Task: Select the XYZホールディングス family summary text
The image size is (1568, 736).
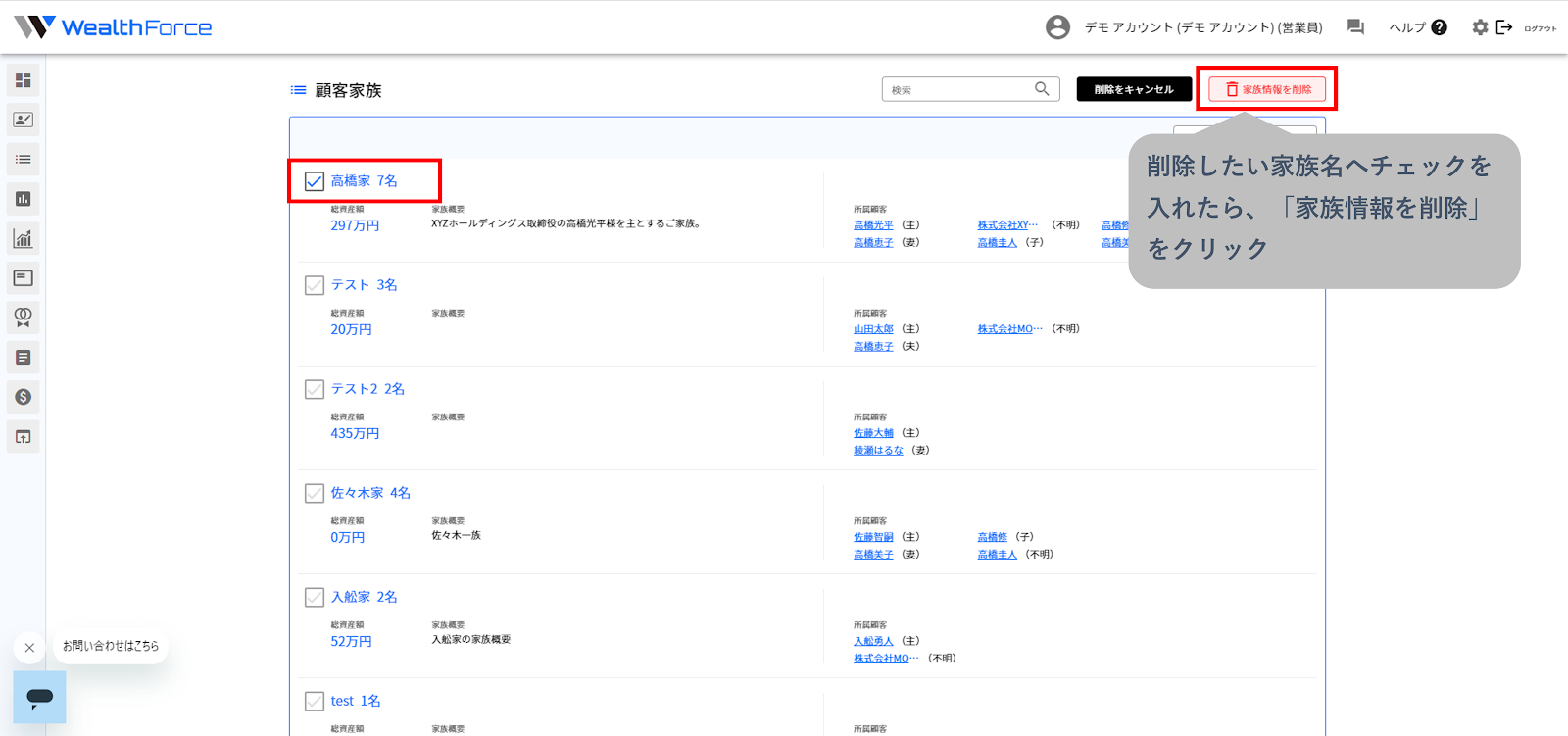Action: 566,223
